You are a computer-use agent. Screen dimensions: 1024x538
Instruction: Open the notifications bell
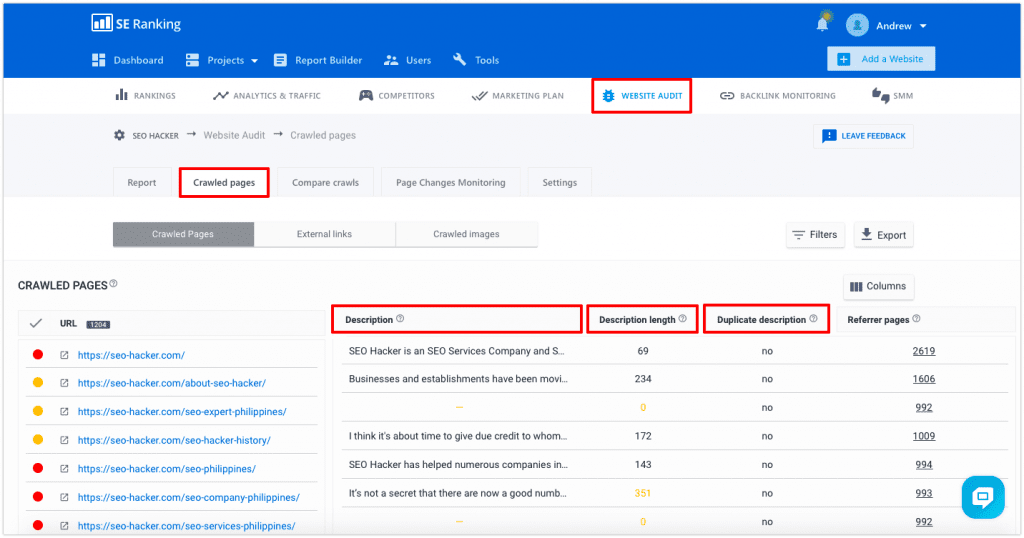pyautogui.click(x=823, y=24)
